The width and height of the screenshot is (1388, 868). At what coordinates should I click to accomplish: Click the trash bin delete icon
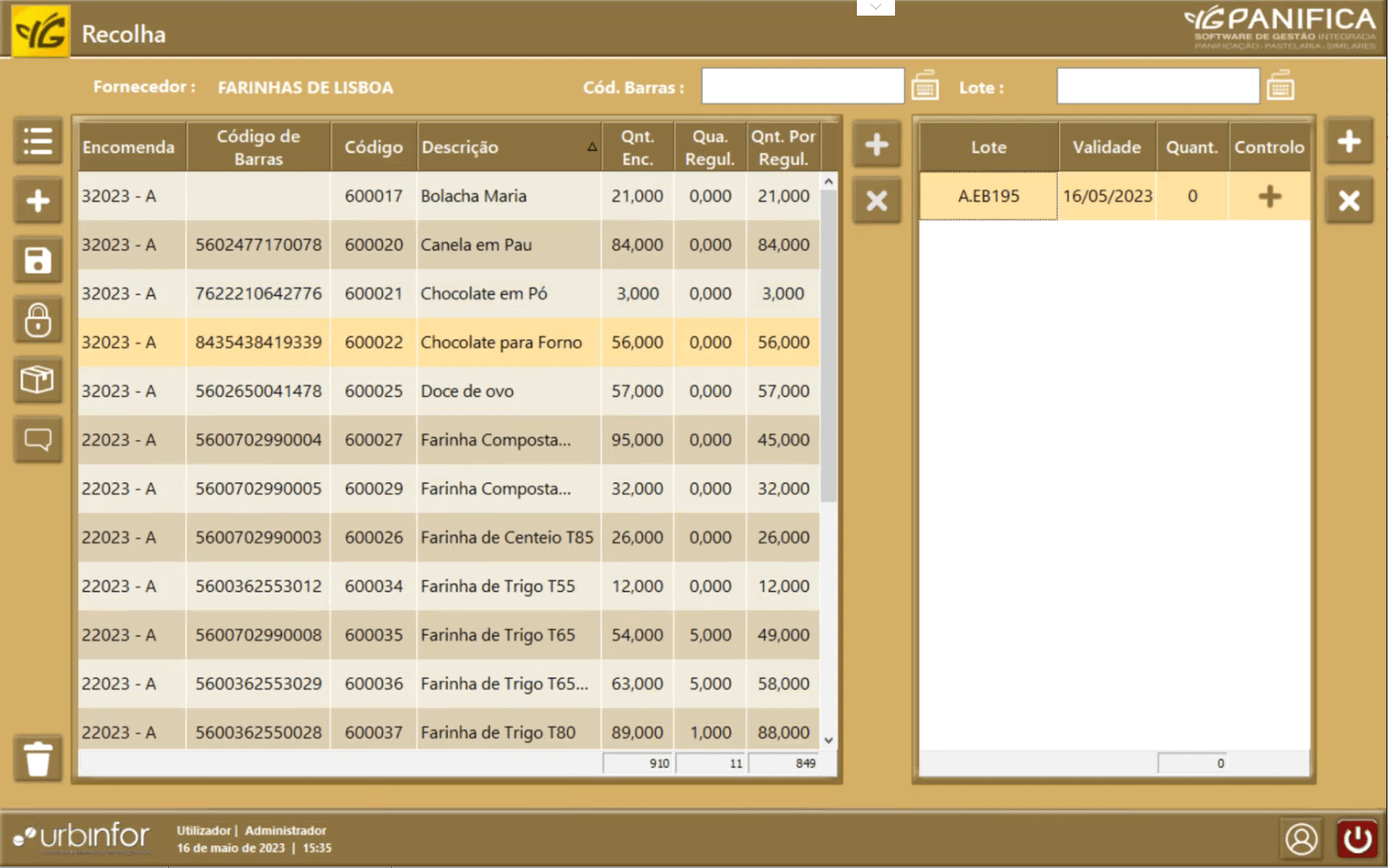[x=37, y=759]
